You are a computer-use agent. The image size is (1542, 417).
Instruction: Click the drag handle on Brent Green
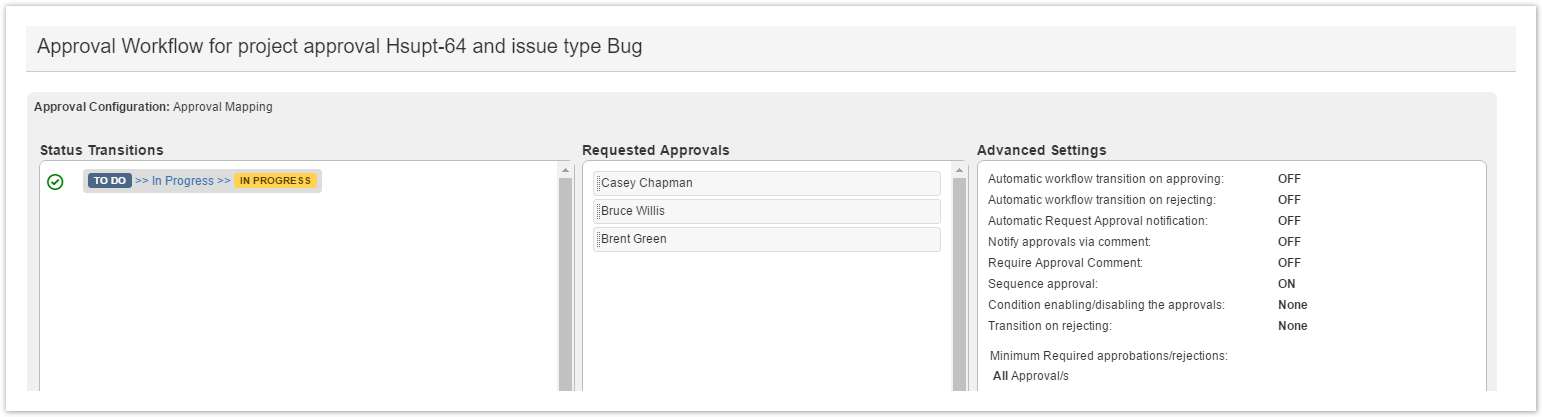click(x=597, y=239)
